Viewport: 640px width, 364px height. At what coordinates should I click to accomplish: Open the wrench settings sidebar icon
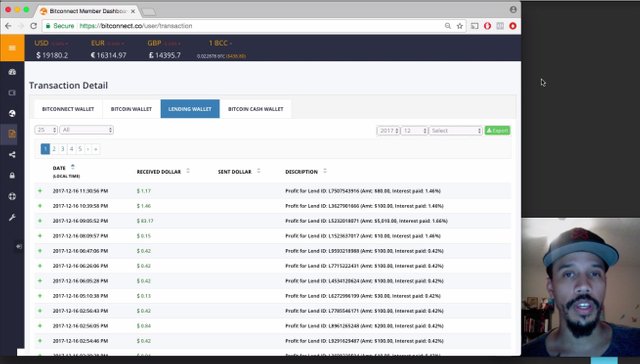(12, 218)
